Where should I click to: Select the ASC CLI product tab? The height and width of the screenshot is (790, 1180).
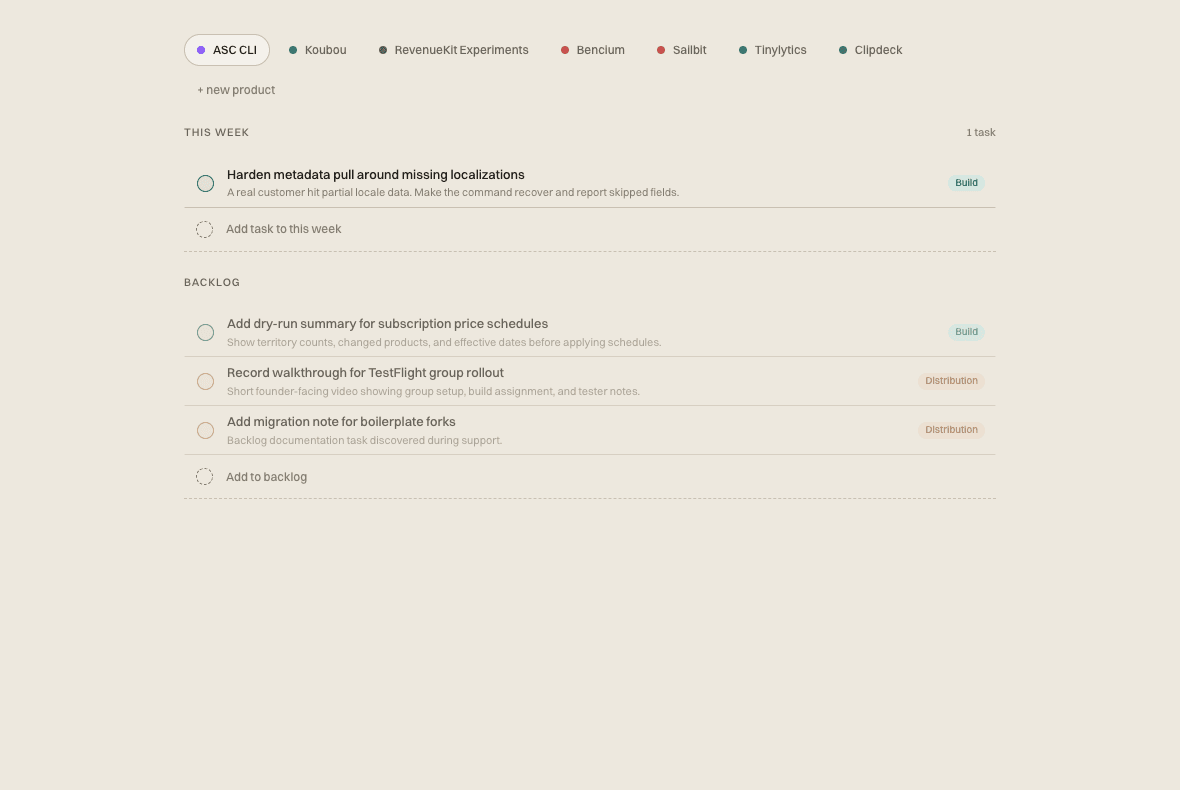click(x=227, y=50)
